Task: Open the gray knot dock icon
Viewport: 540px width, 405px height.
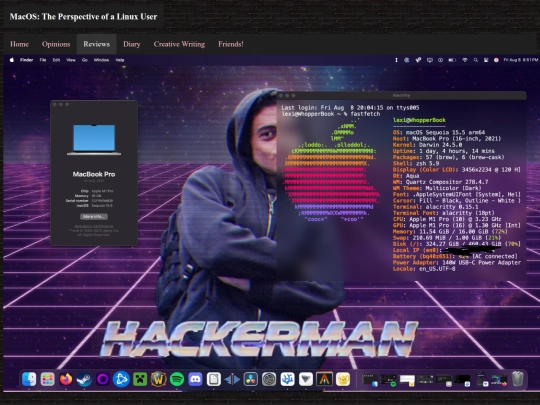Action: coord(269,380)
